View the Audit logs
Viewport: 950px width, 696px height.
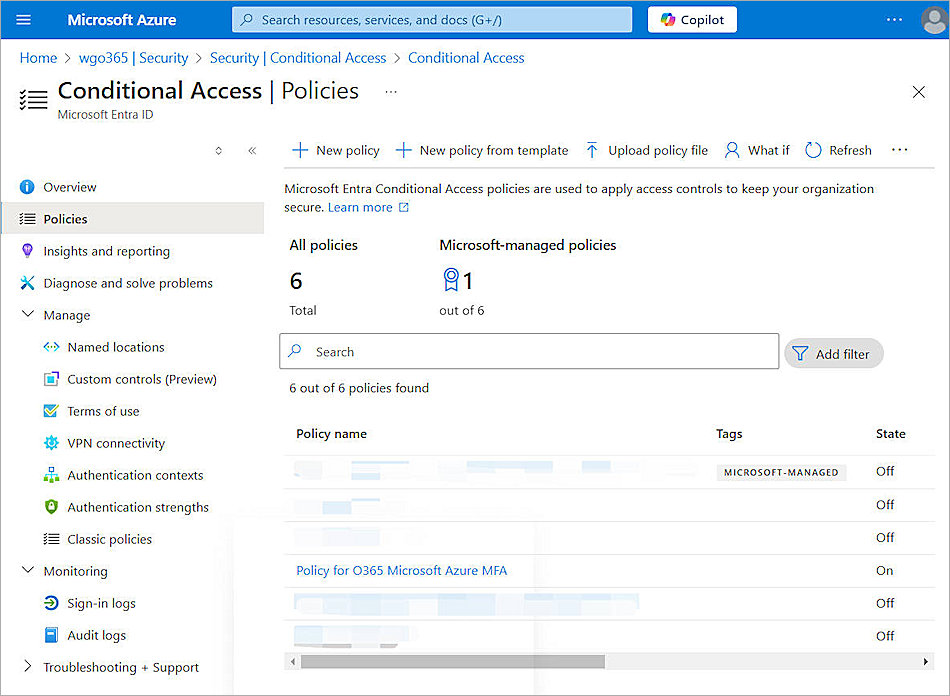pyautogui.click(x=96, y=635)
